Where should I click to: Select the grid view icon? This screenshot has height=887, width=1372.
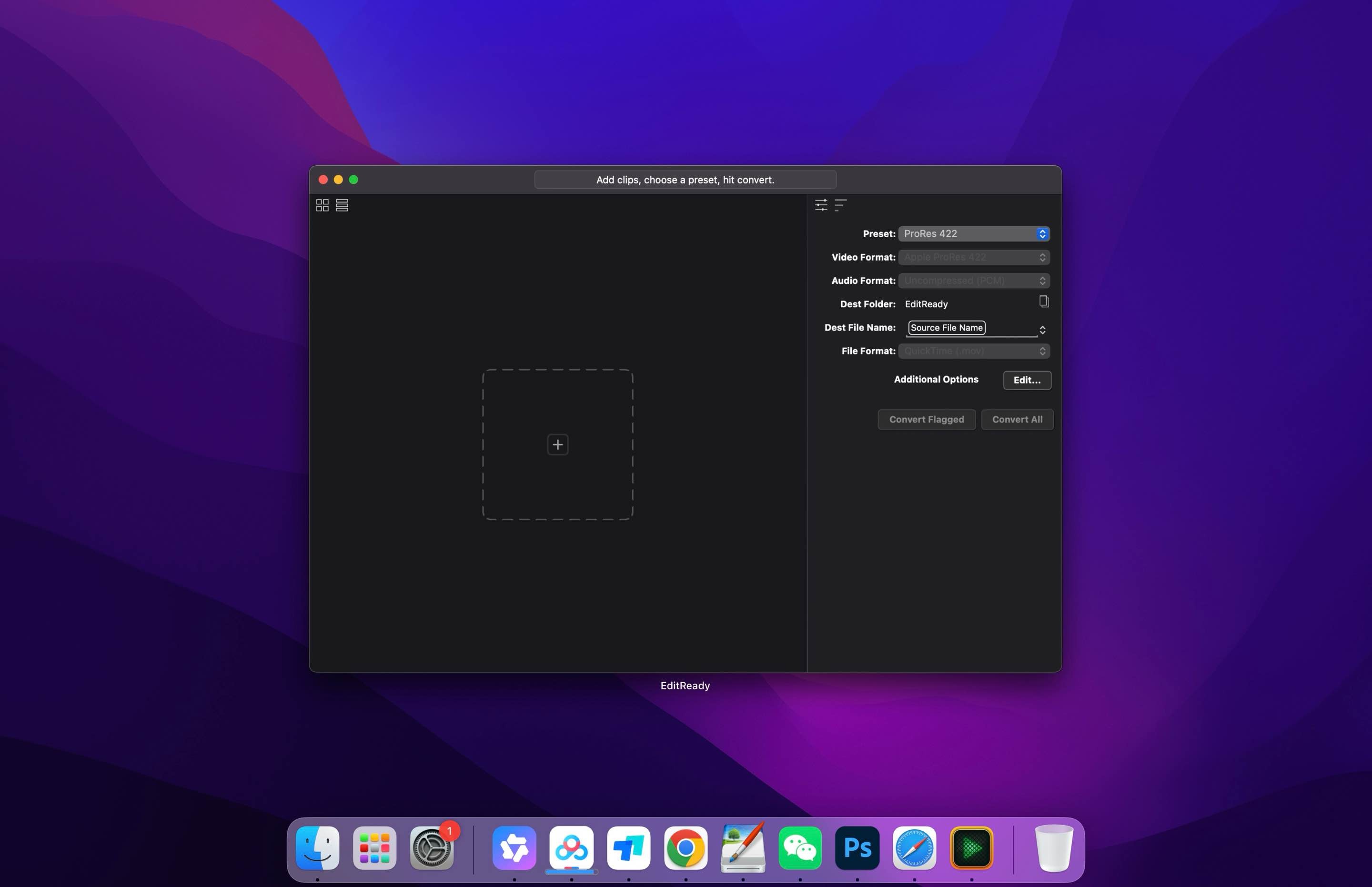323,205
